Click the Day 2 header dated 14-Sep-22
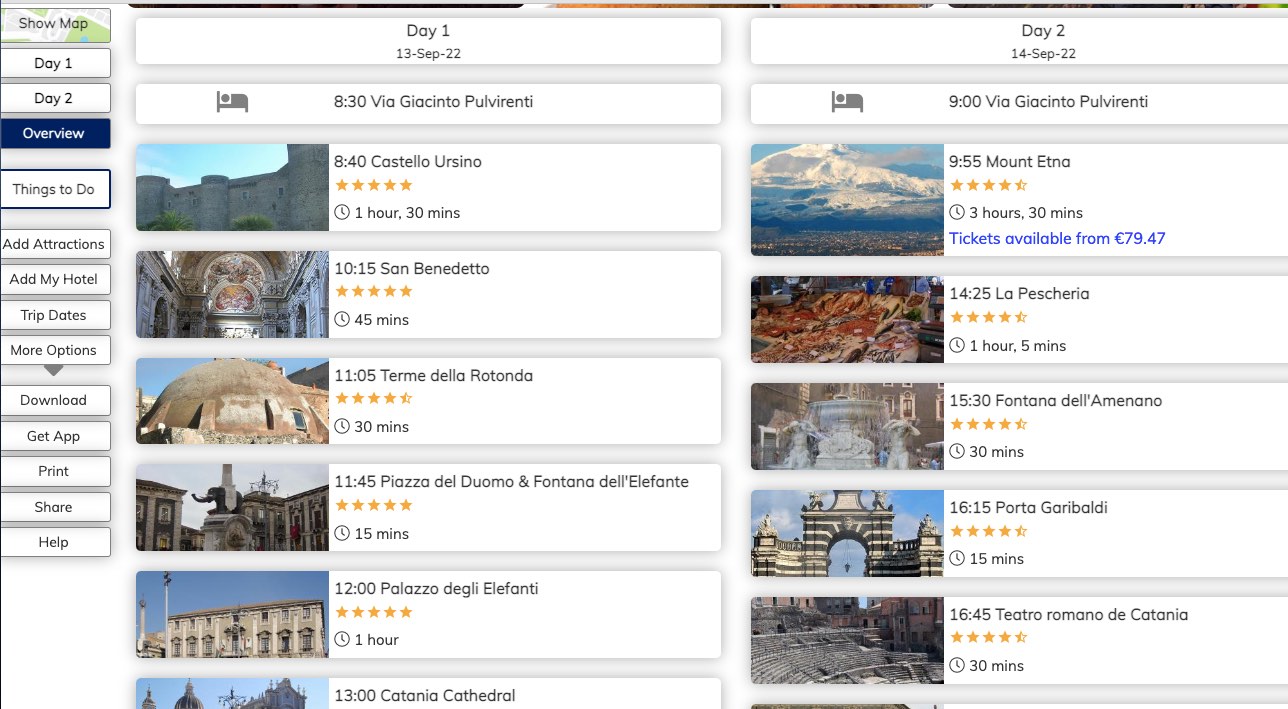This screenshot has height=709, width=1288. point(1019,41)
